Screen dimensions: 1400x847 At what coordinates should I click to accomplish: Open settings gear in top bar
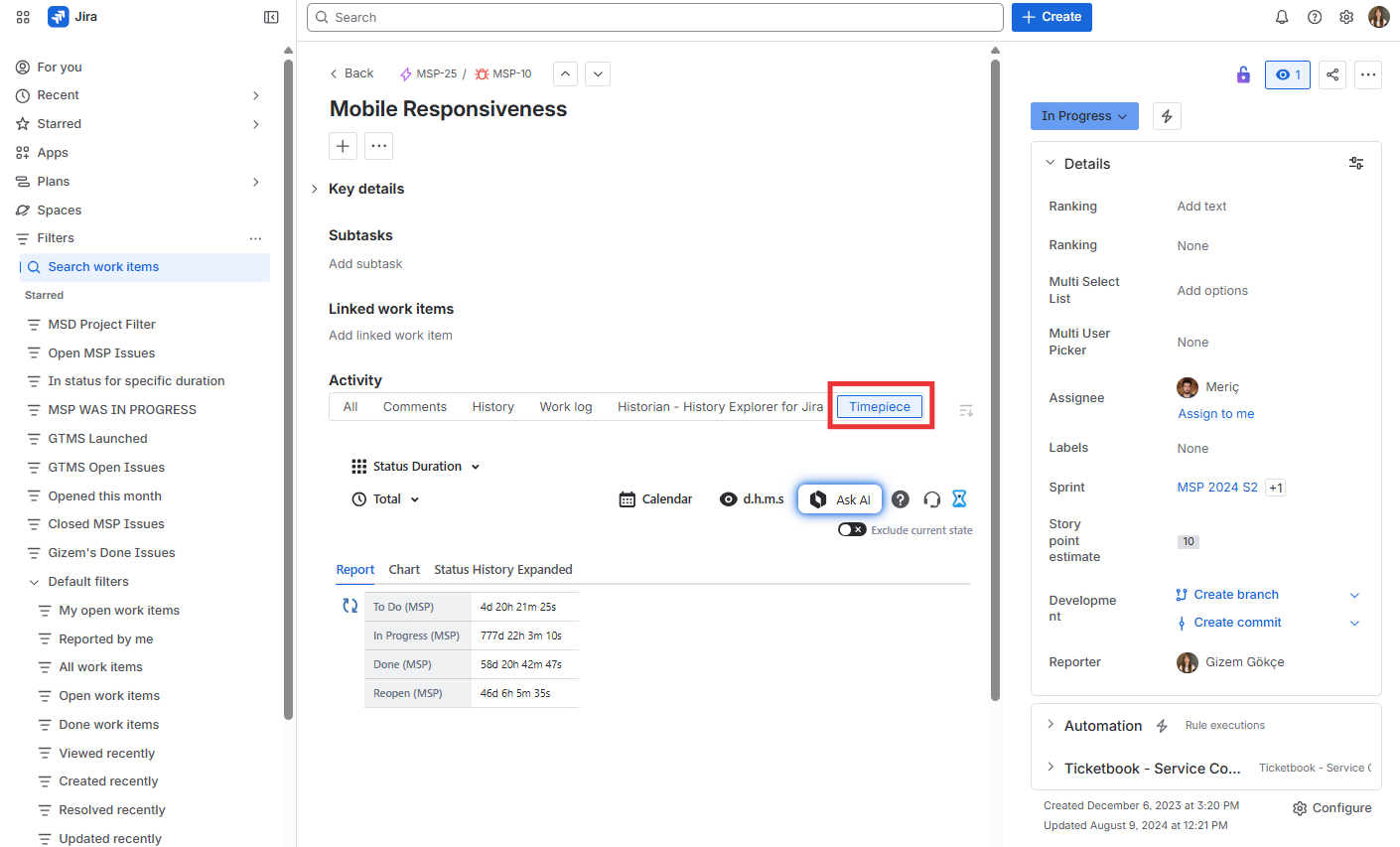click(1346, 17)
